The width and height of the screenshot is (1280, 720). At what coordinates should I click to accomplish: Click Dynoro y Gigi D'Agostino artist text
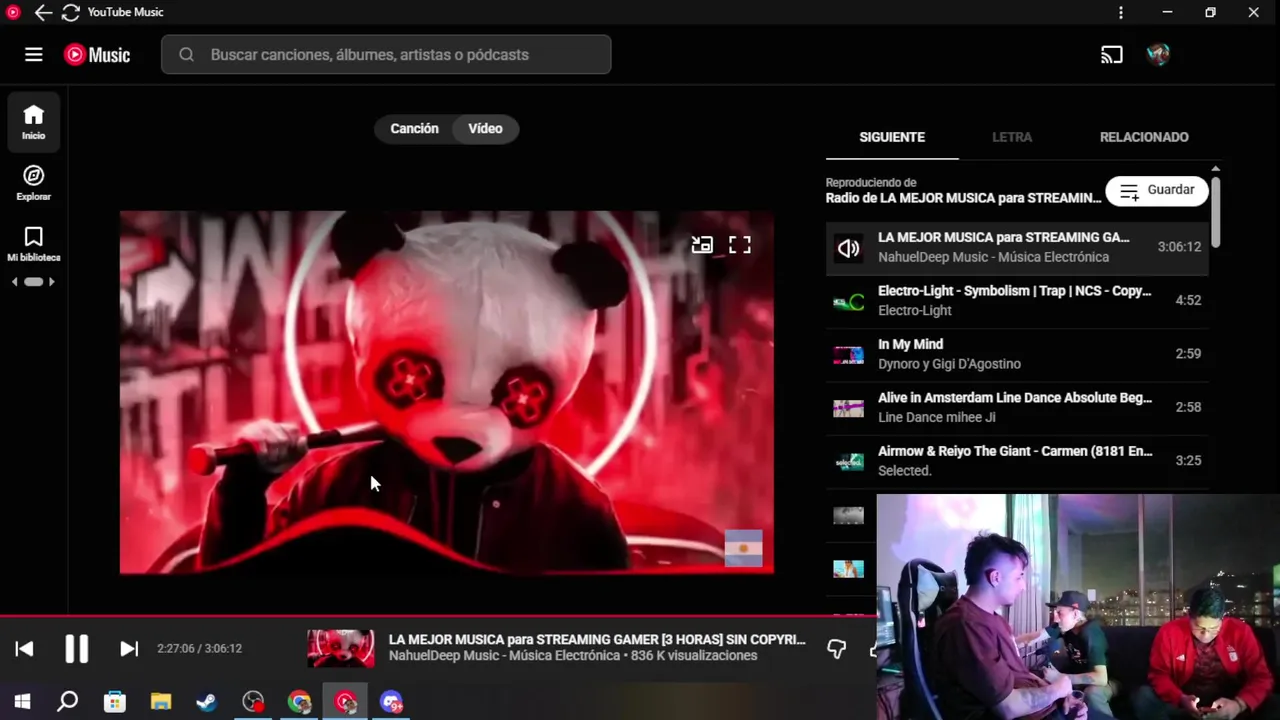point(949,364)
